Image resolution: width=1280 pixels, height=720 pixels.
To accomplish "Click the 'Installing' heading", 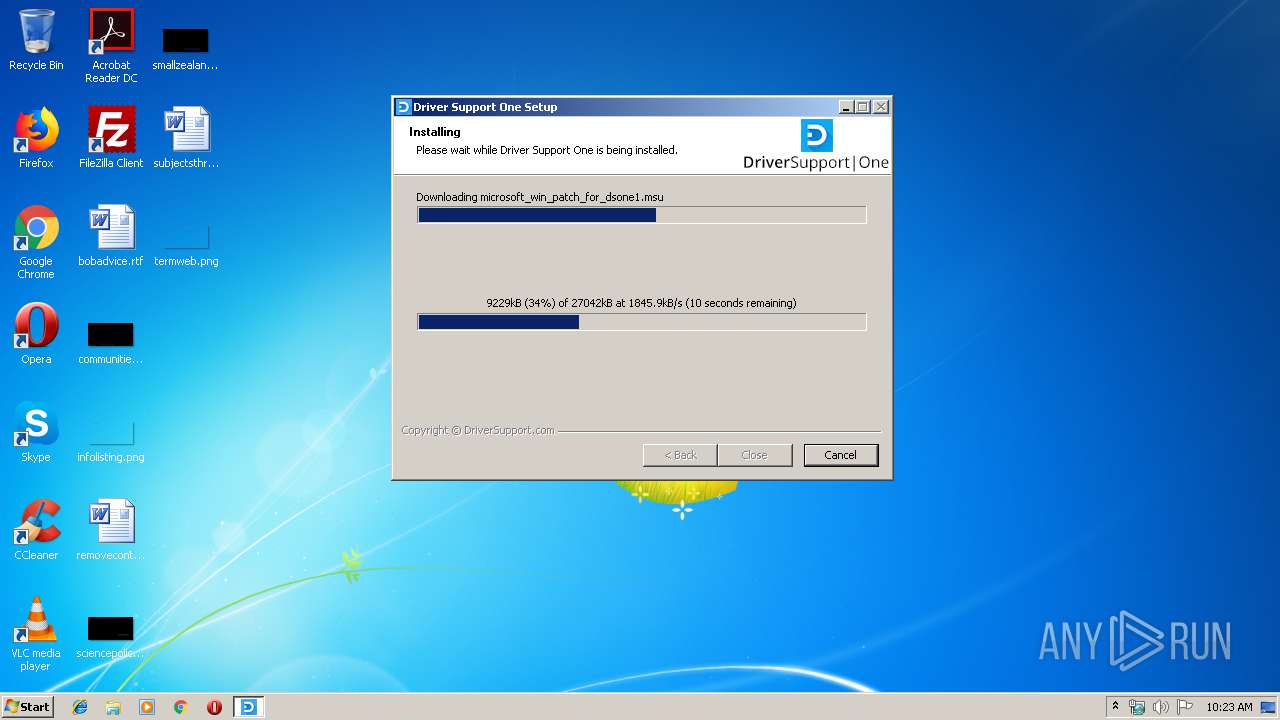I will (435, 132).
